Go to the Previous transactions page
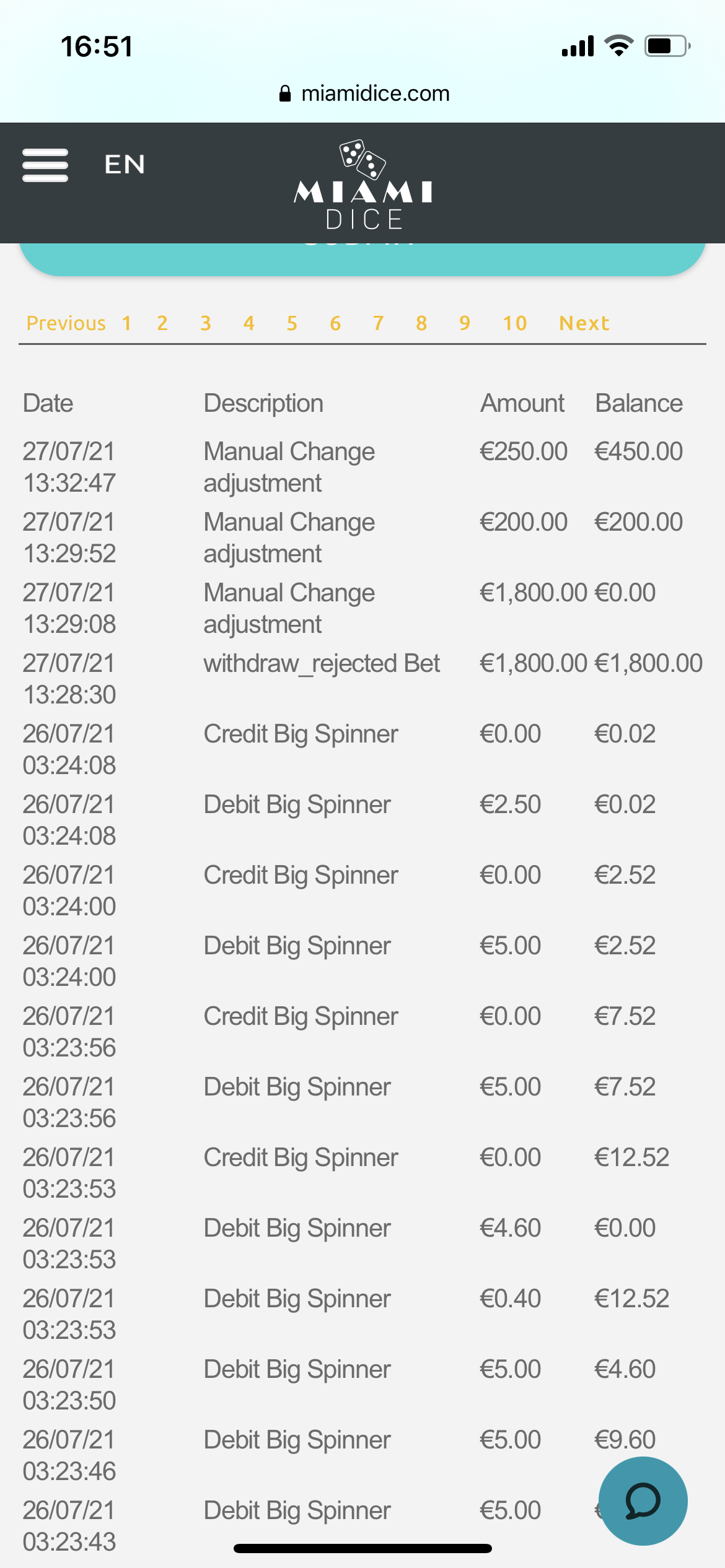Image resolution: width=725 pixels, height=1568 pixels. coord(66,323)
